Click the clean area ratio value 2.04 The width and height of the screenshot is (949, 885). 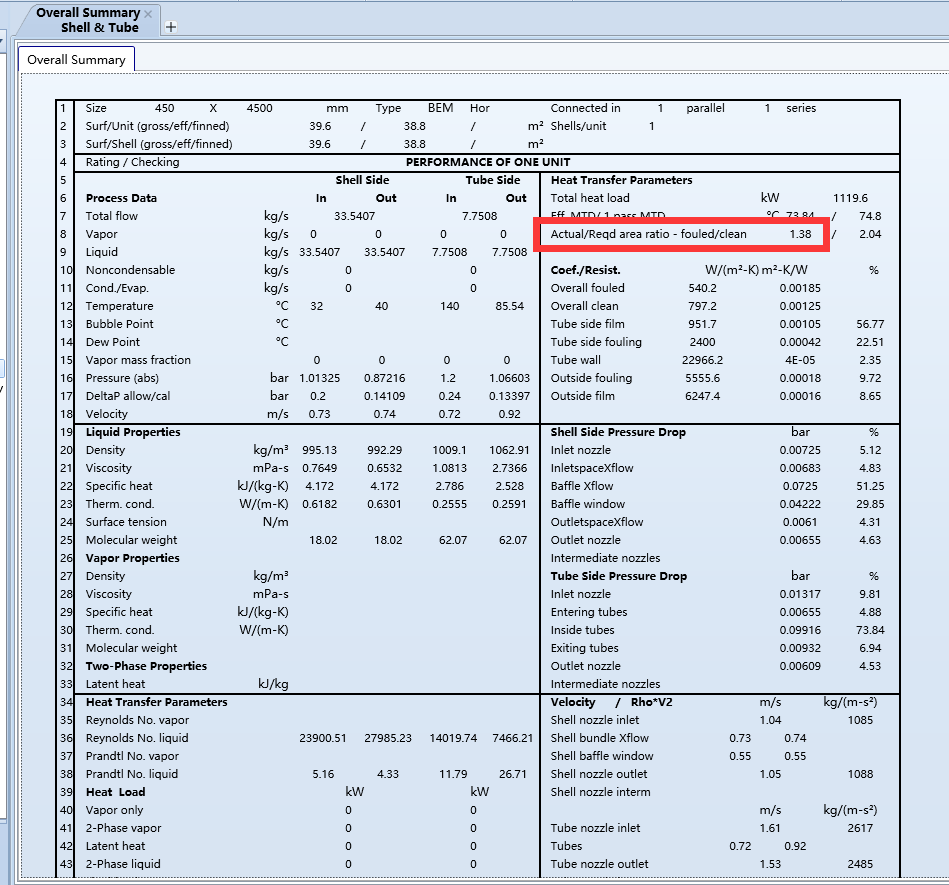click(x=870, y=234)
